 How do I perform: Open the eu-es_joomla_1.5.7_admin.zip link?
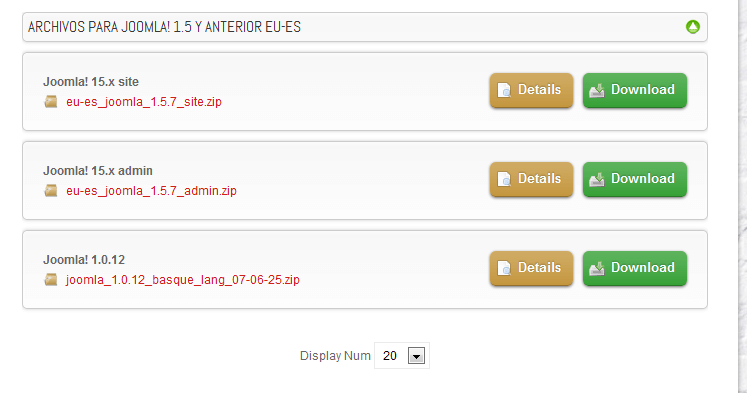(151, 191)
